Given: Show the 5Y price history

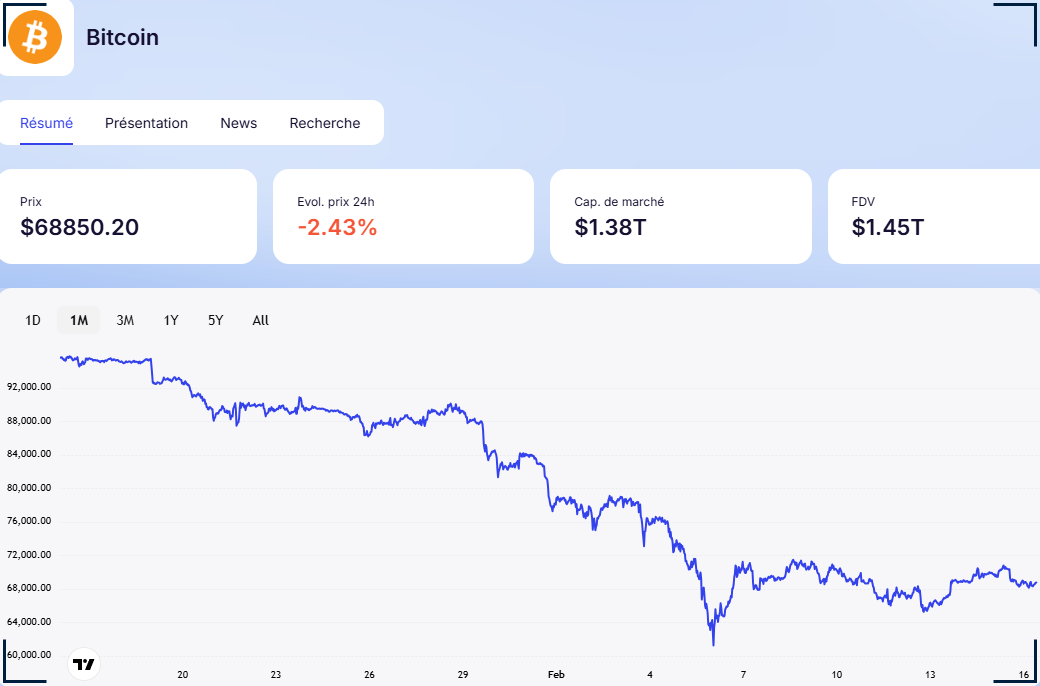Looking at the screenshot, I should click(x=215, y=320).
